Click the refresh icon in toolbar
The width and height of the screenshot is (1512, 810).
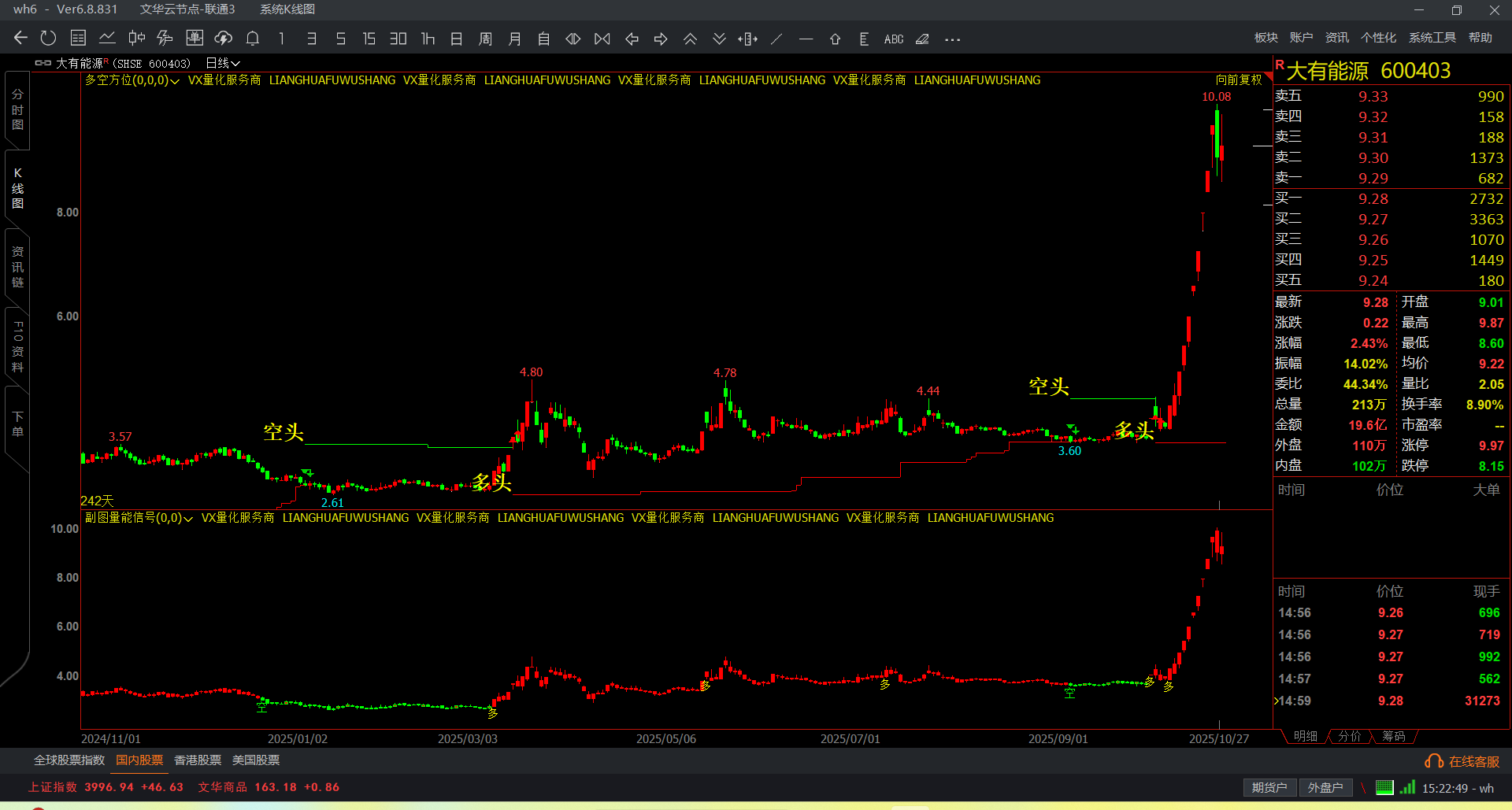tap(49, 39)
